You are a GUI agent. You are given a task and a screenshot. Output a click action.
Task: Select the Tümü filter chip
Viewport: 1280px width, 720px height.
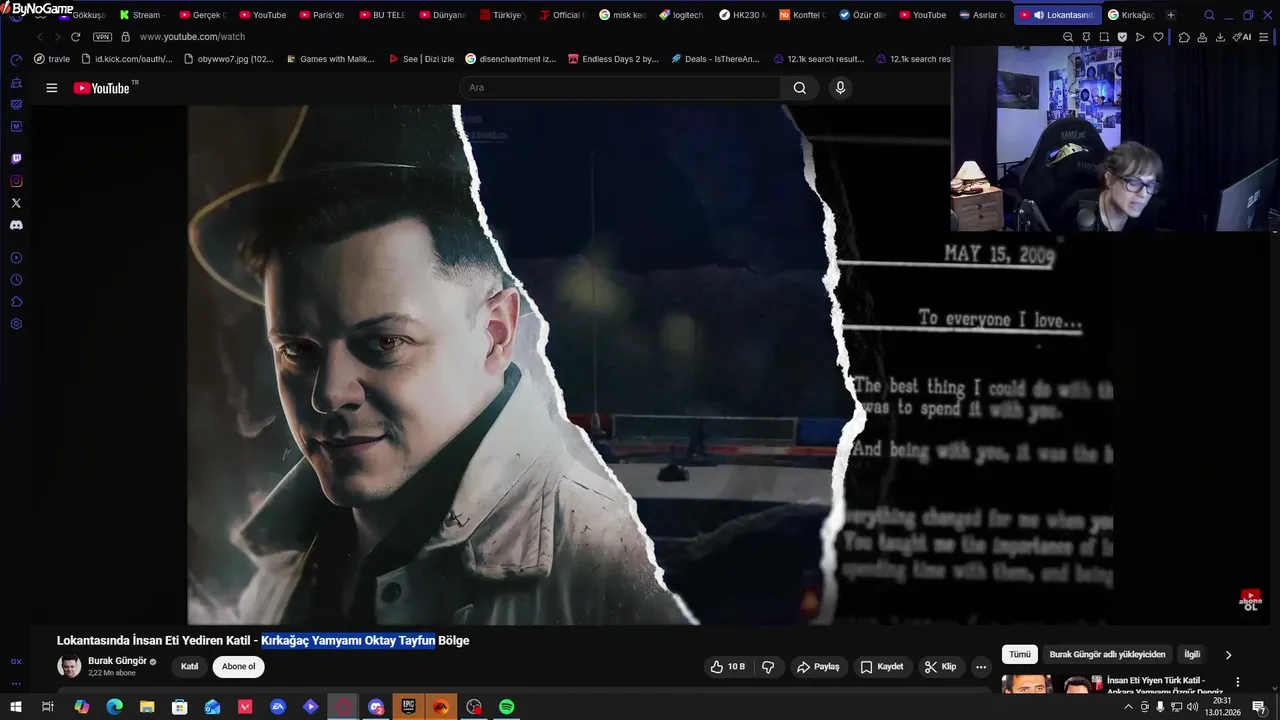click(1019, 655)
